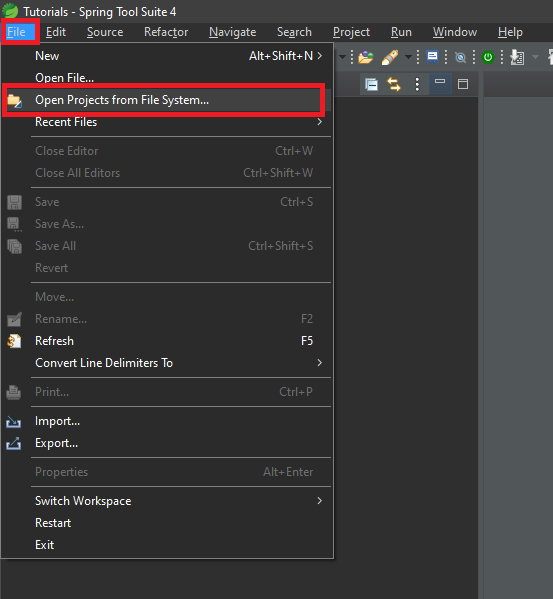Expand the New submenu
Screen dimensions: 553x599
(167, 56)
